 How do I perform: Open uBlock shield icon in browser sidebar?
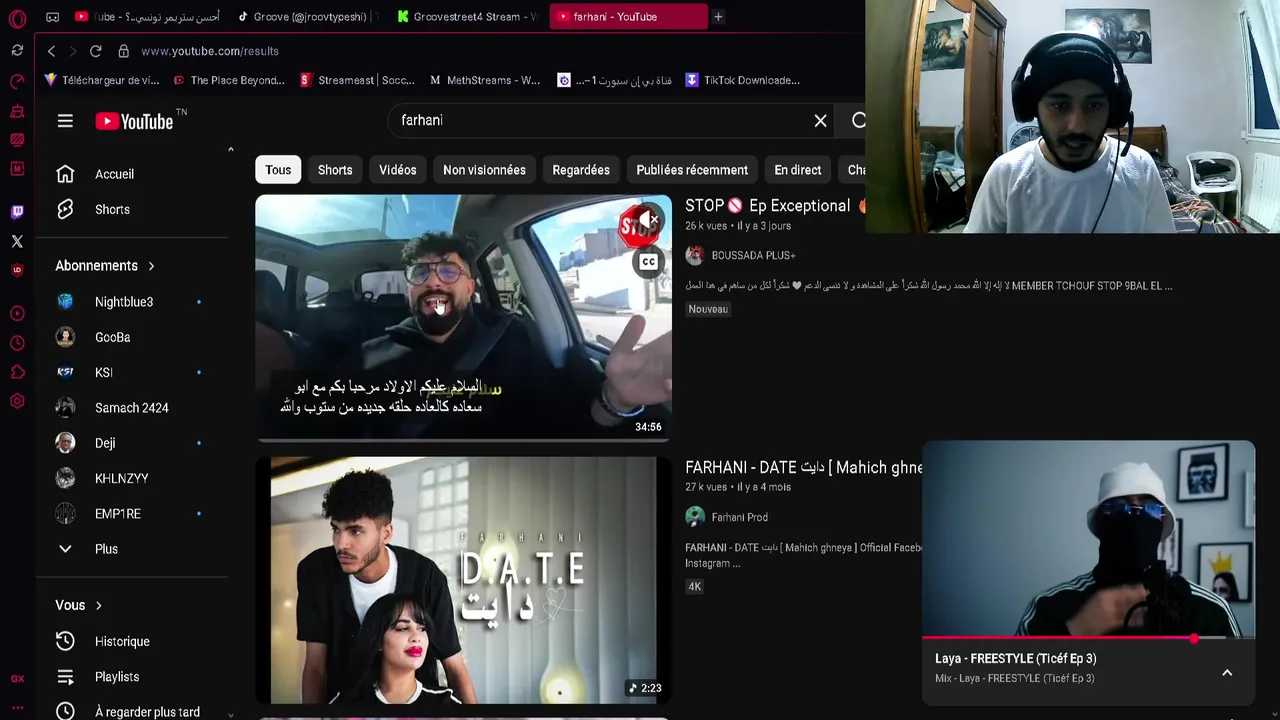pyautogui.click(x=17, y=270)
